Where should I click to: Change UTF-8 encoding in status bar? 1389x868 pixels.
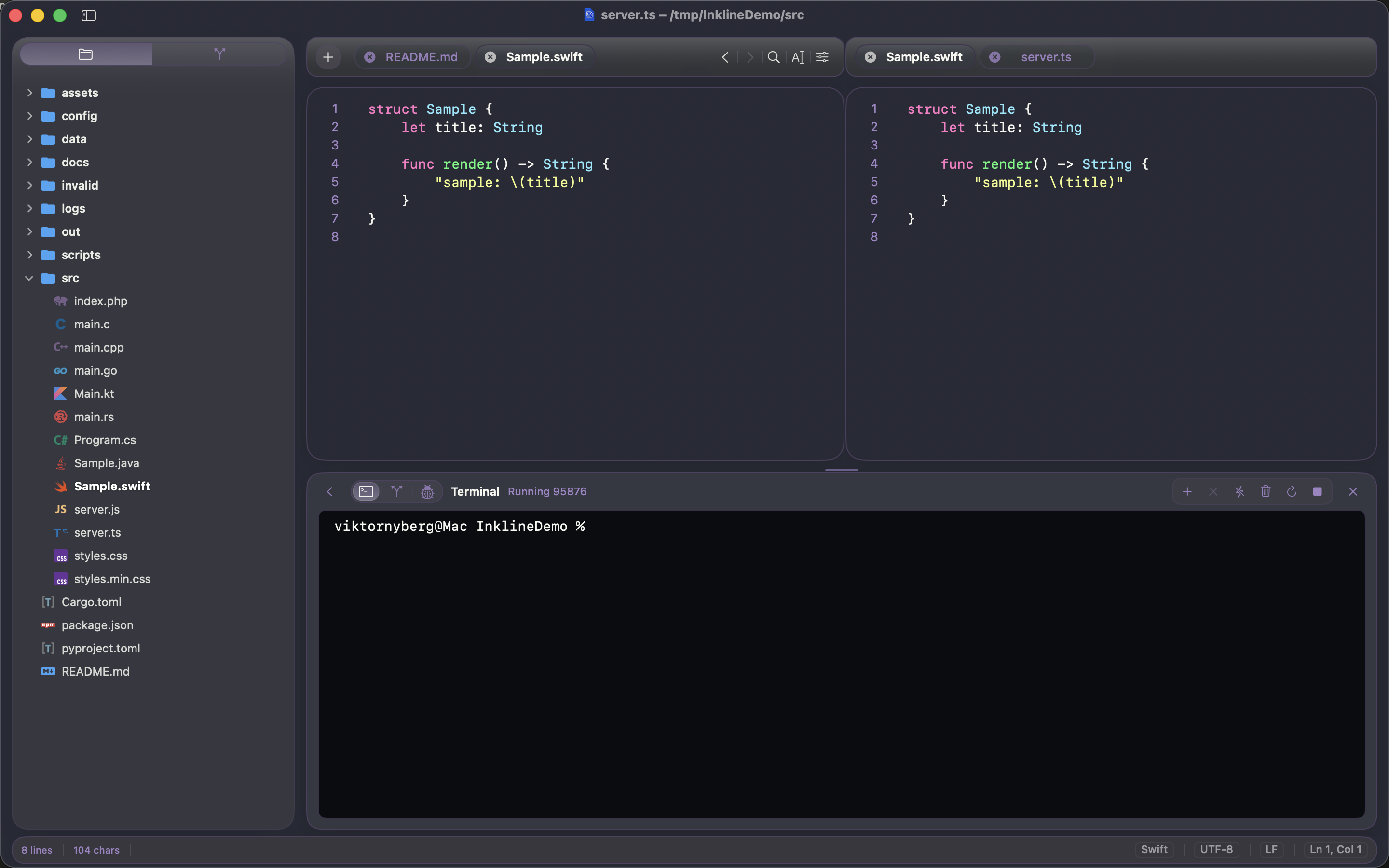coord(1216,850)
